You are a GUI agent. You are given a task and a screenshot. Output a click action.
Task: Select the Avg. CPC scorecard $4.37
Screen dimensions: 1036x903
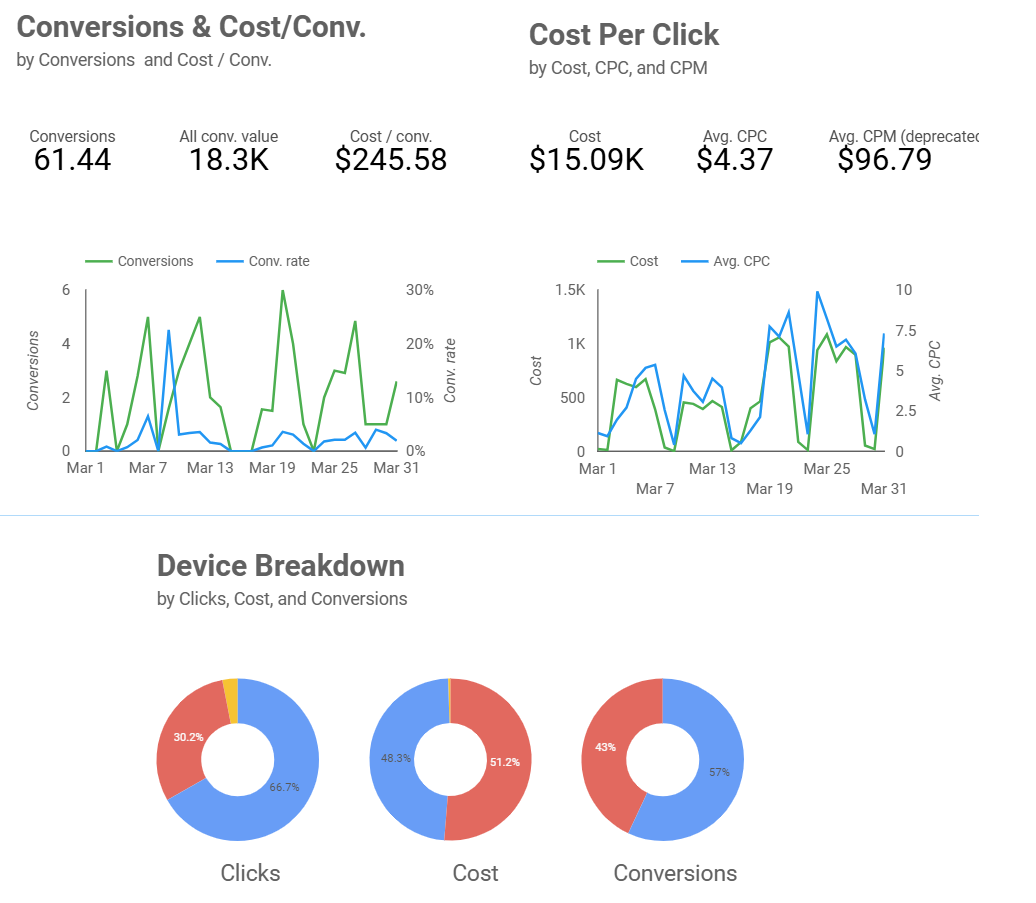[x=735, y=158]
